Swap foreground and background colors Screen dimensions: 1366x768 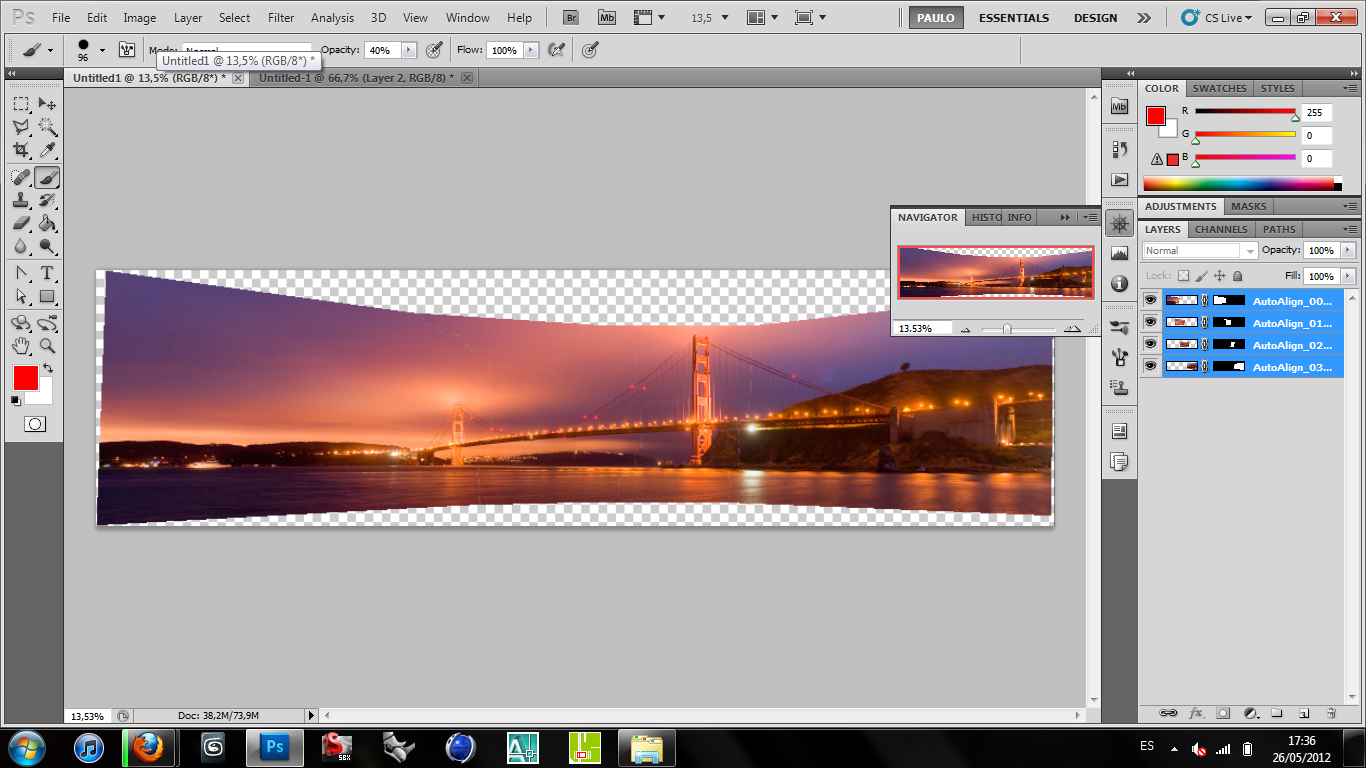tap(47, 369)
